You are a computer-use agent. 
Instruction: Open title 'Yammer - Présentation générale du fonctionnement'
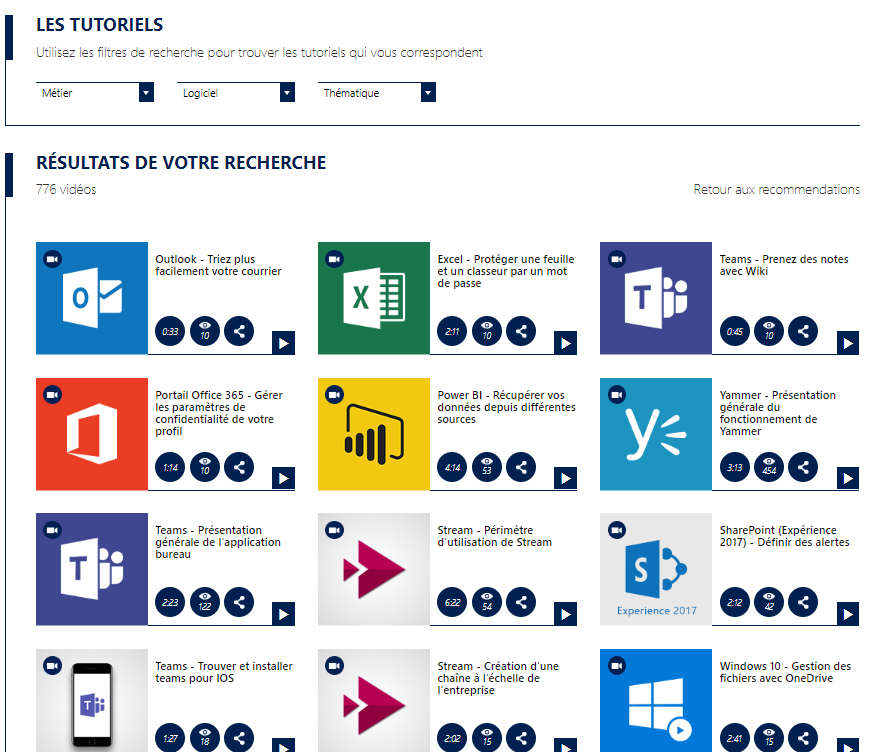778,413
